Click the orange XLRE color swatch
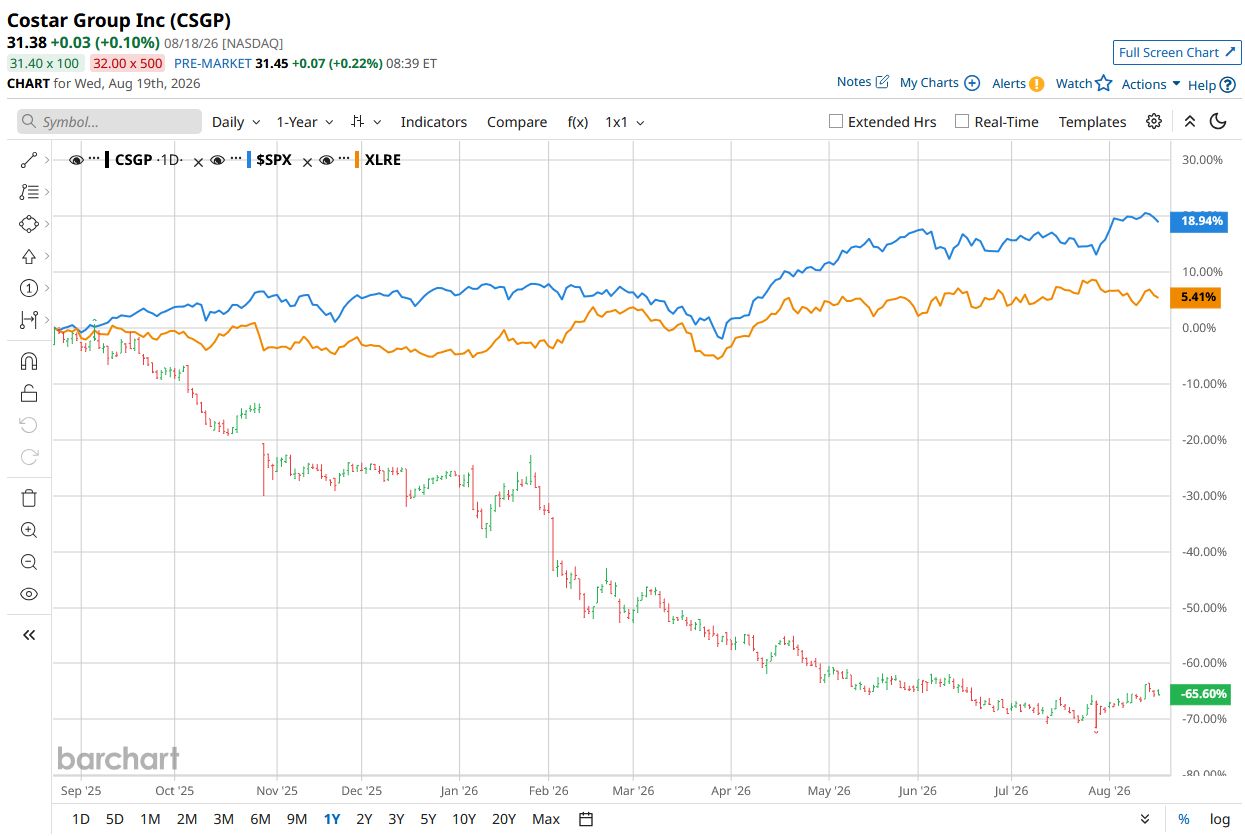1245x836 pixels. pyautogui.click(x=358, y=160)
